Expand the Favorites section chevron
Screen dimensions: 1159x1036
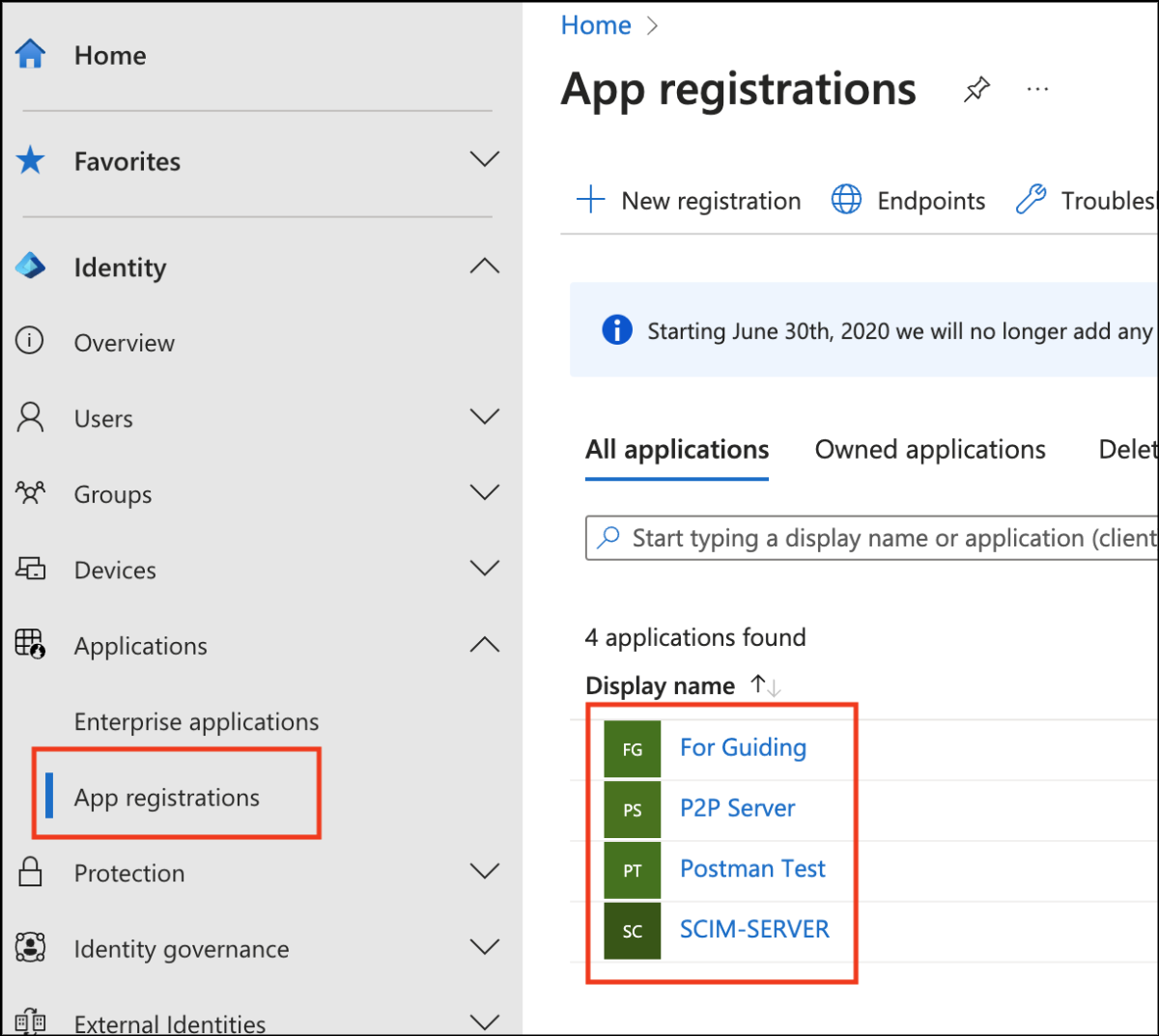[x=484, y=159]
